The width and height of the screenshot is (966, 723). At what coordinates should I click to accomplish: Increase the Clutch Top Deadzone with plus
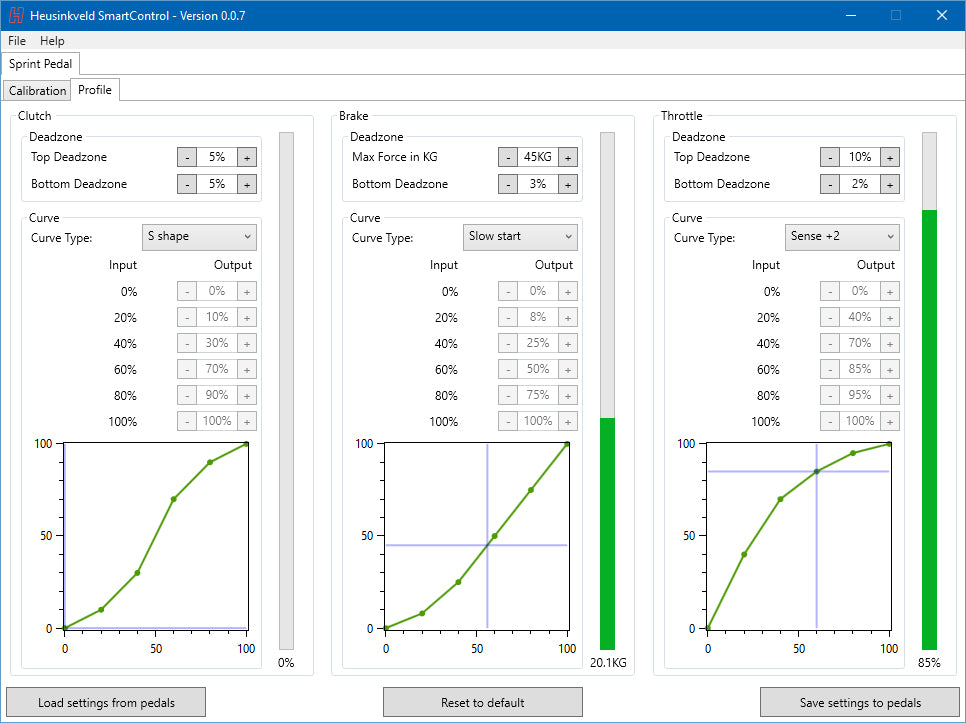coord(246,157)
